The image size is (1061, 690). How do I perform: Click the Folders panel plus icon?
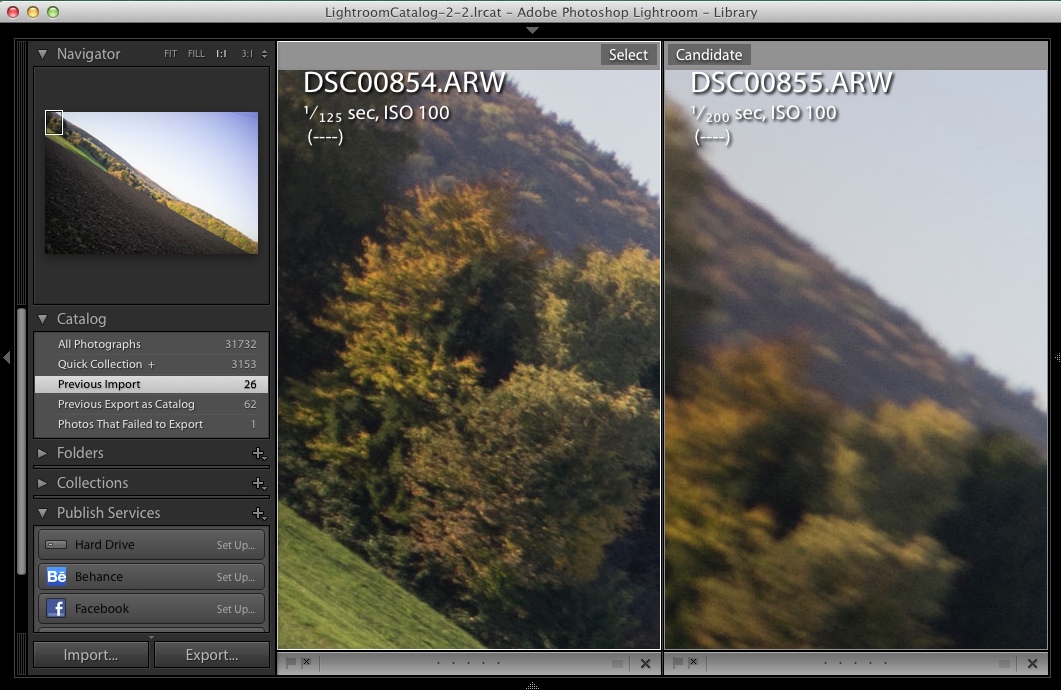coord(258,453)
